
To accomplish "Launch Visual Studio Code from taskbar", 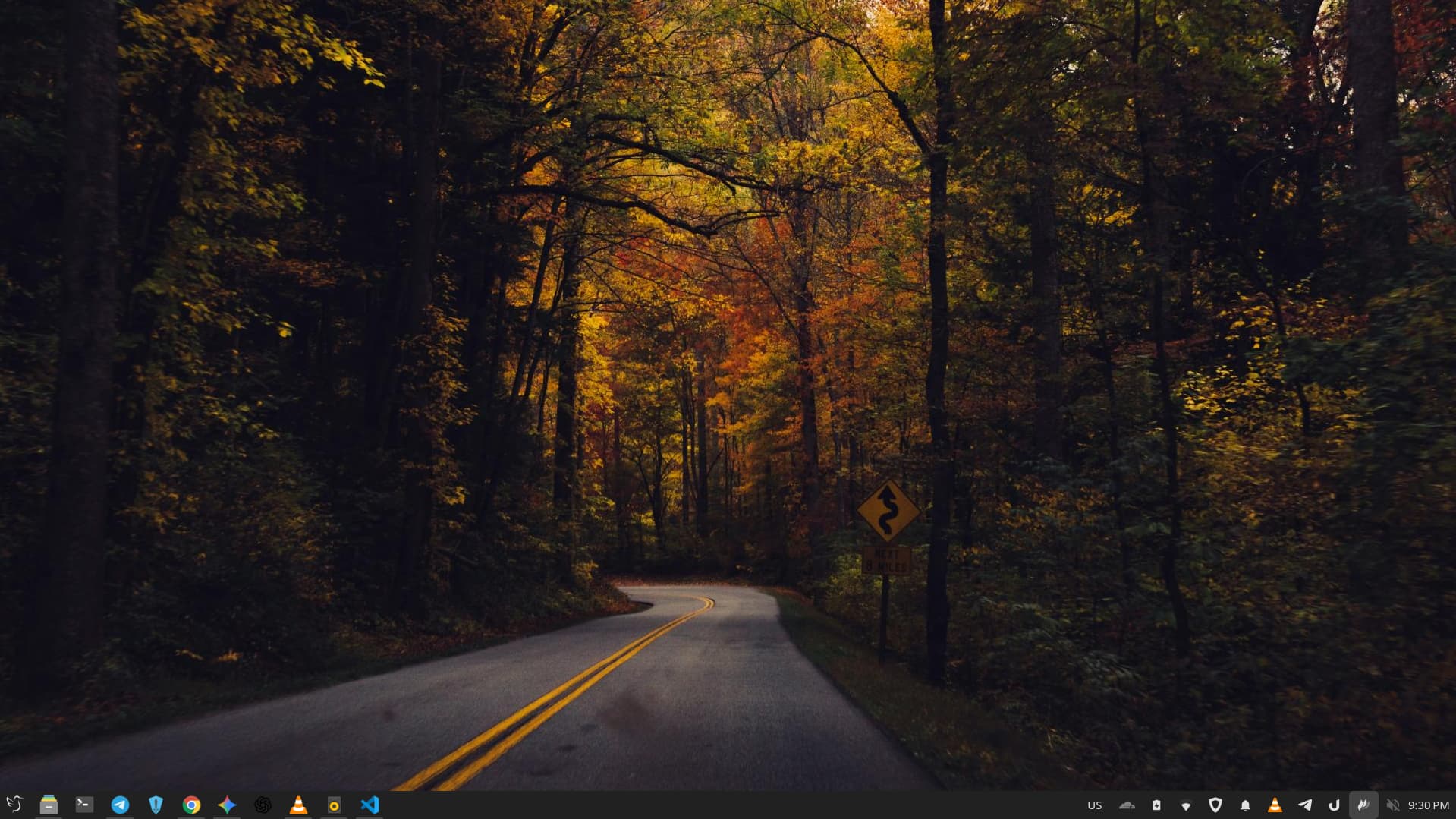I will click(370, 805).
